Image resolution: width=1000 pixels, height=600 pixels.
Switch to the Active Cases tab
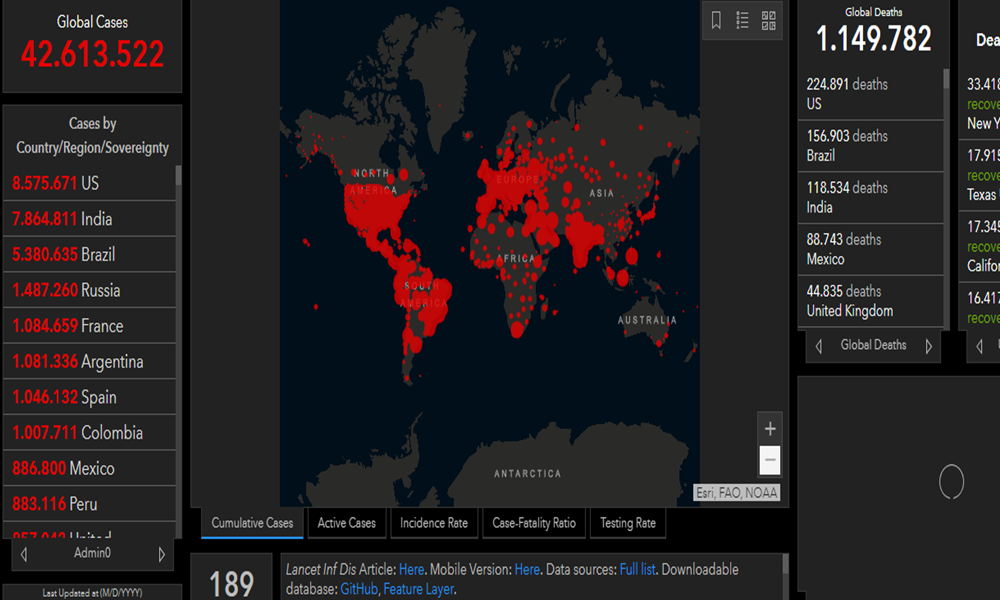point(346,523)
